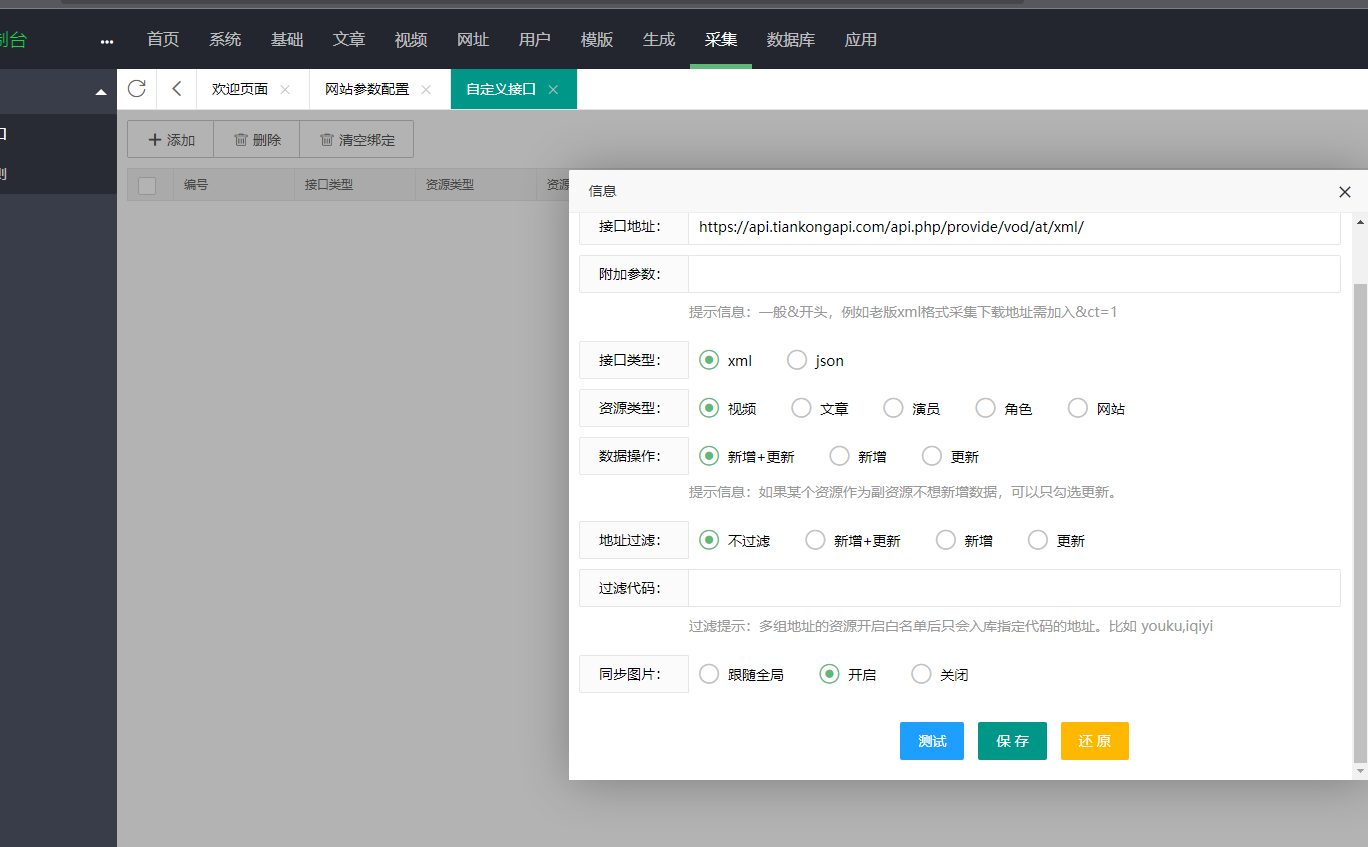1368x847 pixels.
Task: Select 文章 resource type
Action: click(x=801, y=408)
